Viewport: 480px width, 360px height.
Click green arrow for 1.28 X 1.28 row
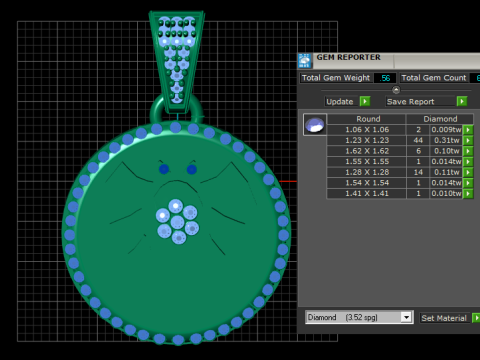click(468, 172)
